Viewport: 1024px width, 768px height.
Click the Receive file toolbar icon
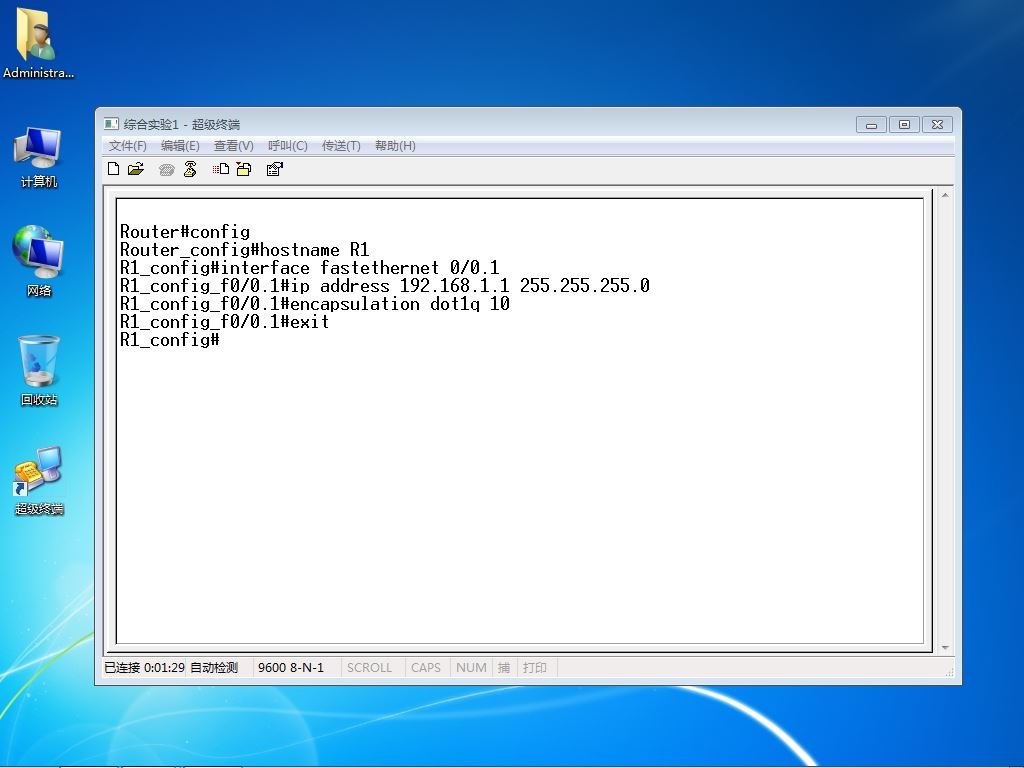click(244, 169)
